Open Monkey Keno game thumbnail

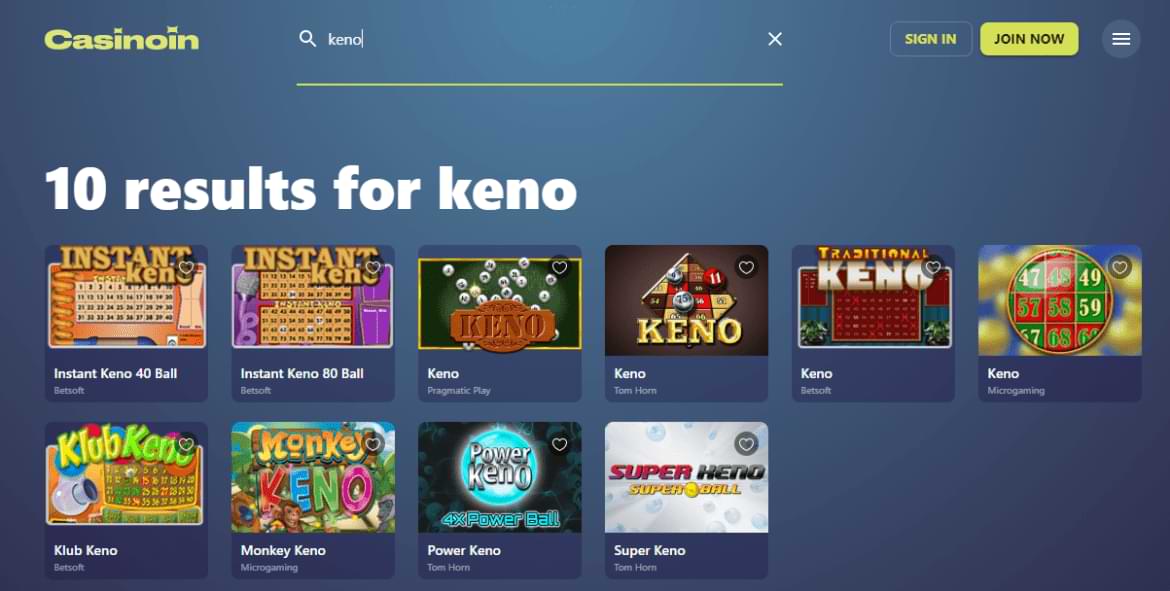pos(313,478)
